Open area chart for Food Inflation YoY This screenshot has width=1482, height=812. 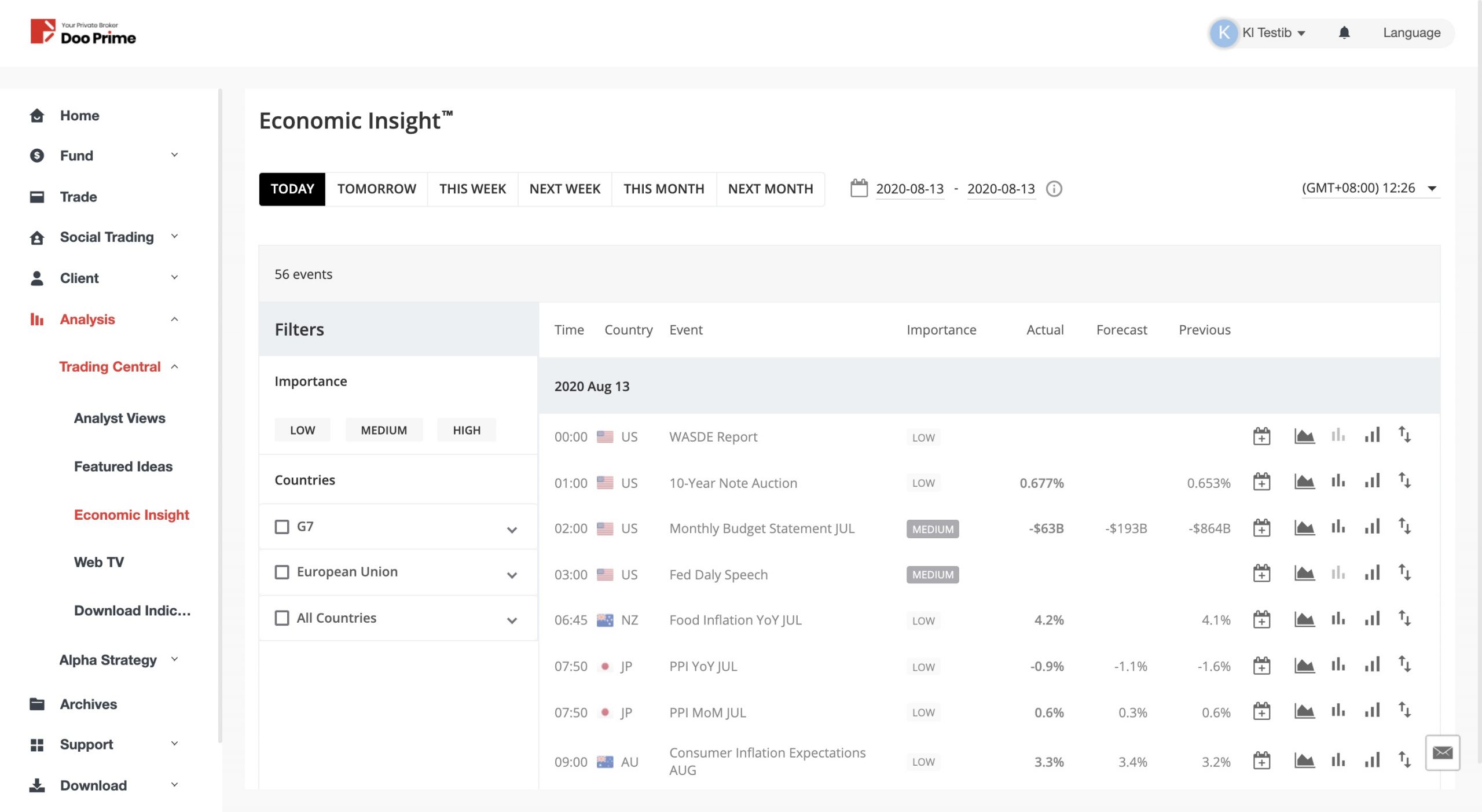point(1304,619)
